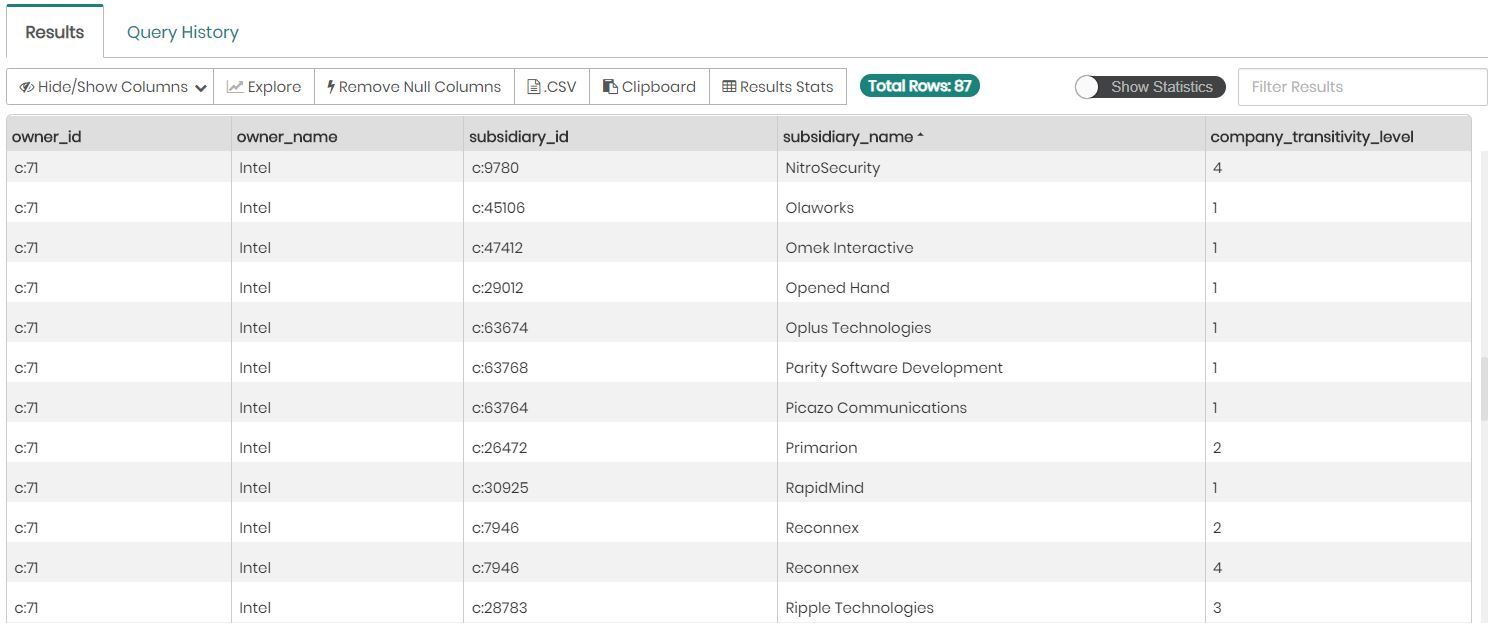Copy results with the Clipboard button
Image resolution: width=1493 pixels, height=629 pixels.
(x=649, y=87)
